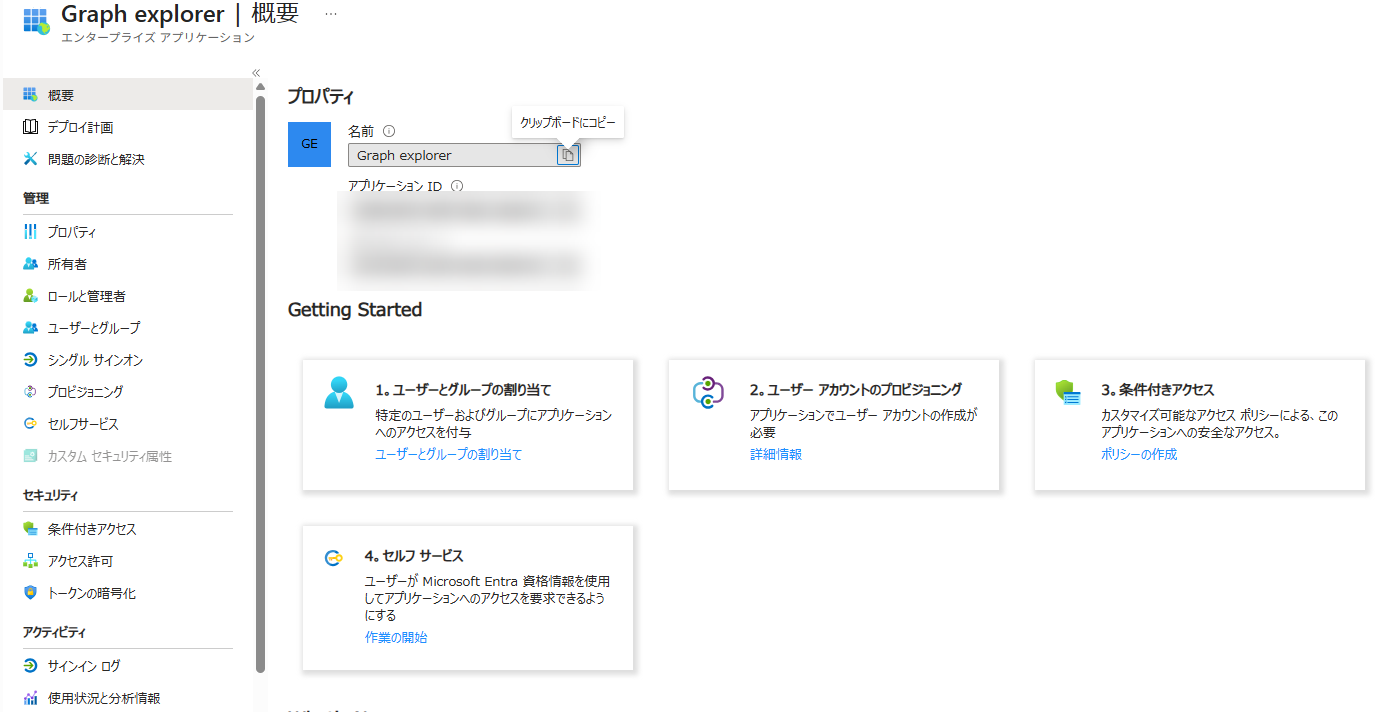This screenshot has height=712, width=1392.
Task: Click card title 4. セルフ サービス
Action: click(x=414, y=556)
